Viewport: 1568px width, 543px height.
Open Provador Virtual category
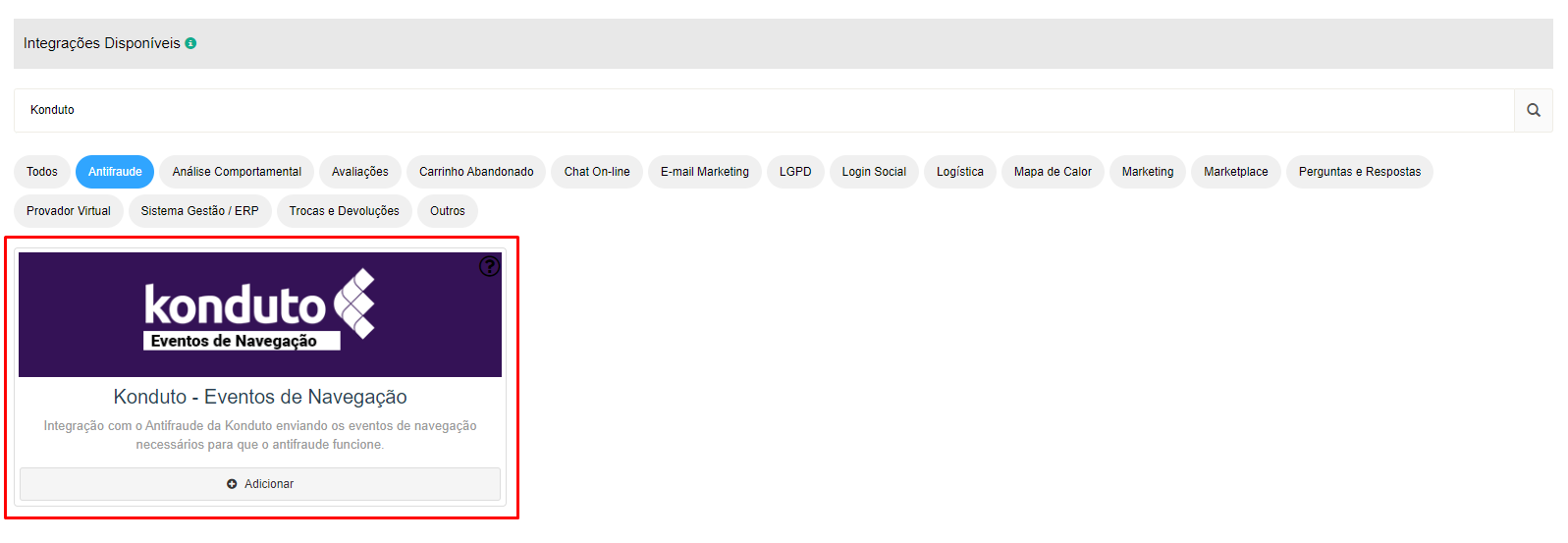pos(69,211)
